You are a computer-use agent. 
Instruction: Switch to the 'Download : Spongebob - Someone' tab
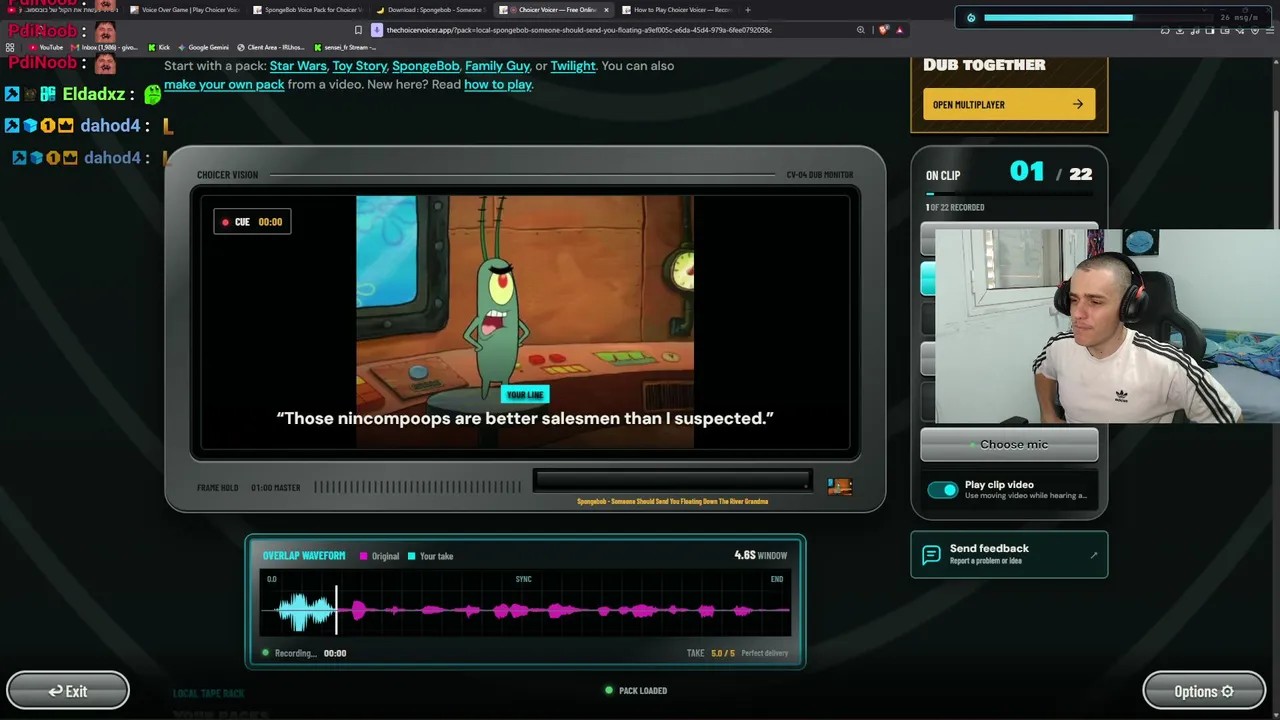(430, 10)
